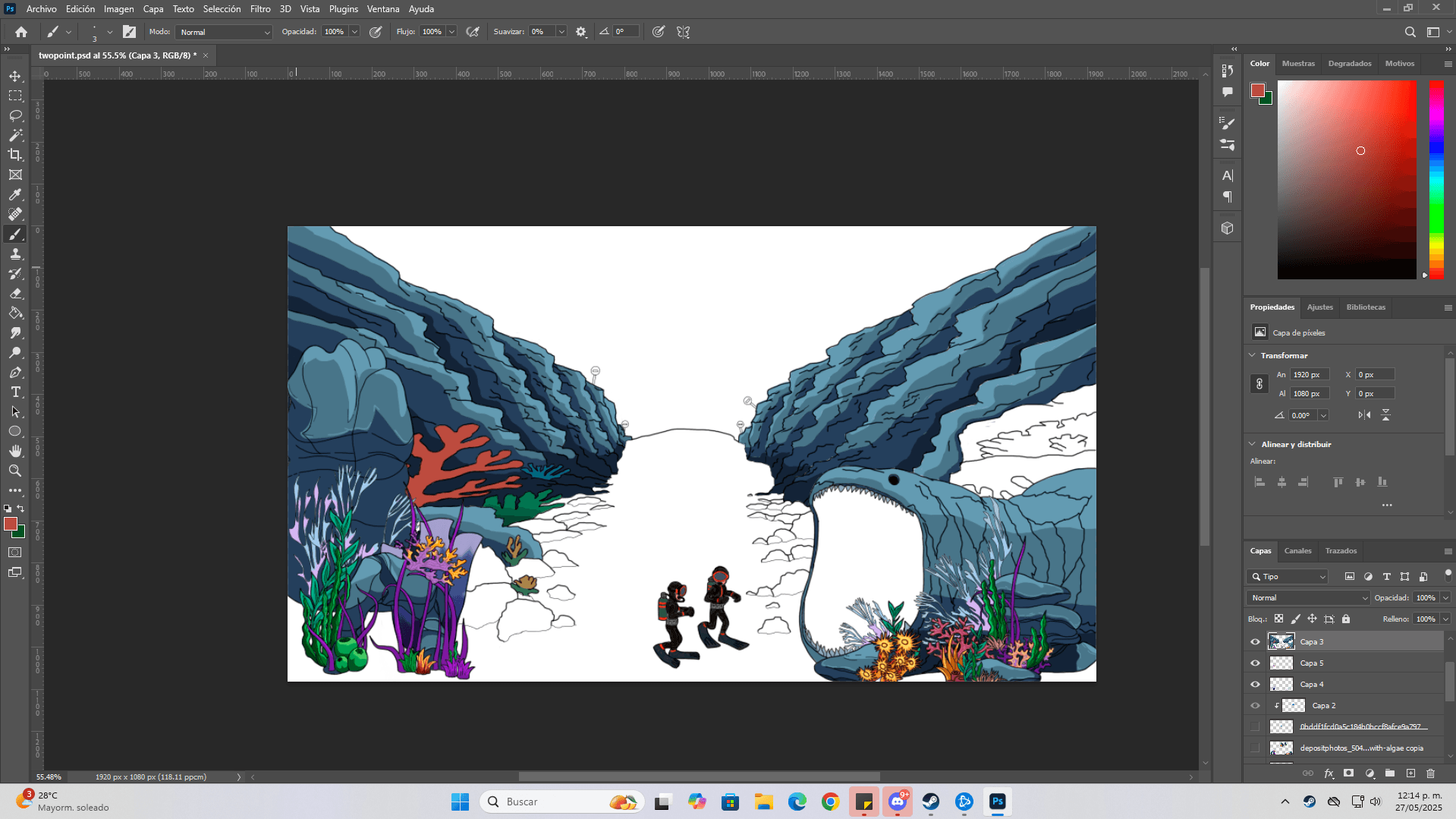The height and width of the screenshot is (819, 1456).
Task: Open the Filtro menu
Action: pos(260,9)
